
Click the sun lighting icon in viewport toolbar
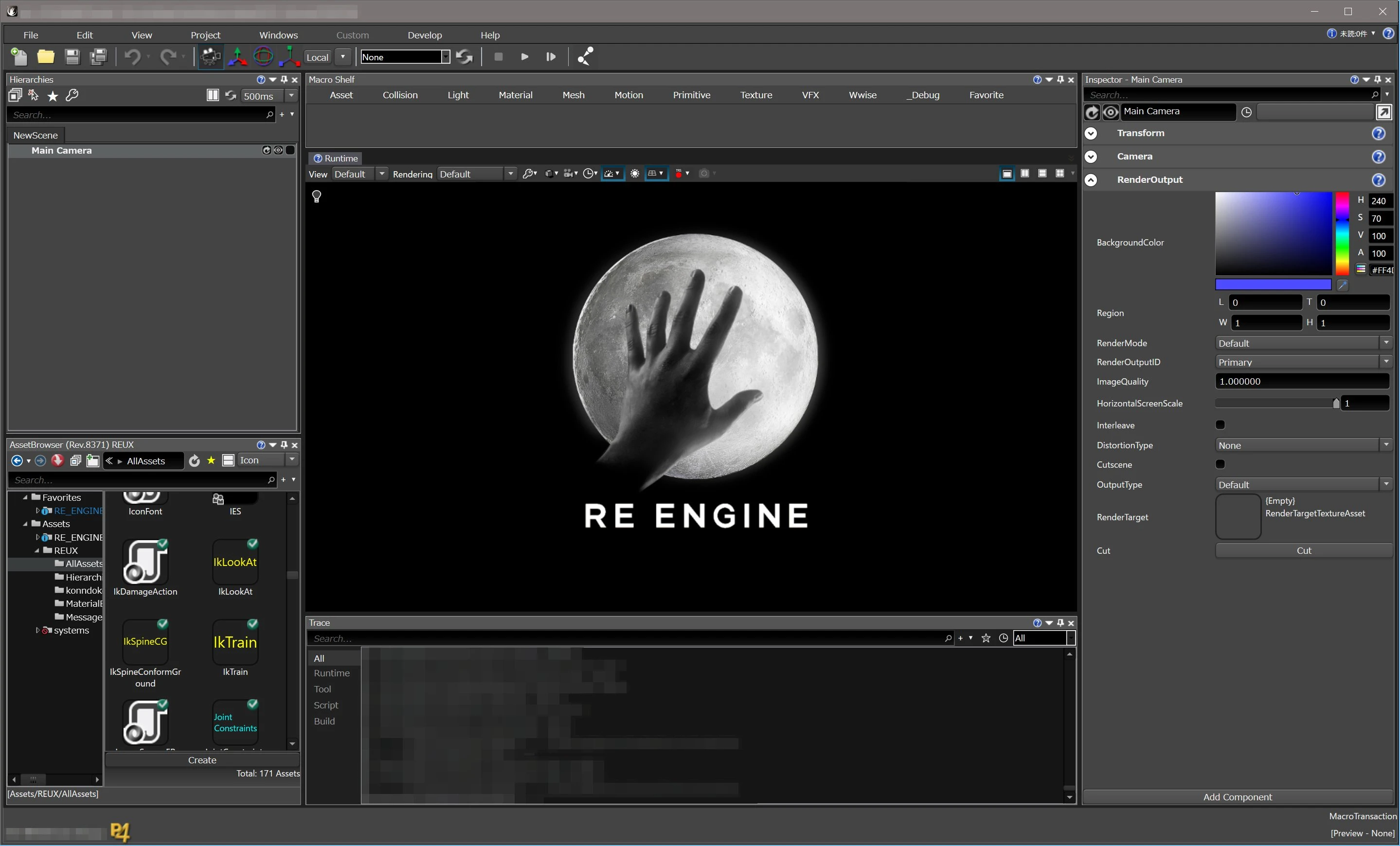tap(635, 174)
